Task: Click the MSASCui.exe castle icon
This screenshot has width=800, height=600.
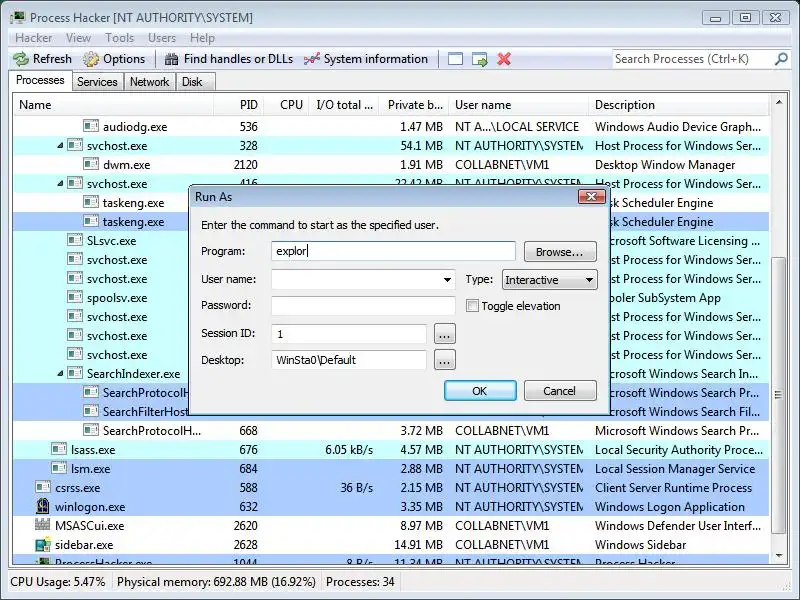Action: pos(43,525)
